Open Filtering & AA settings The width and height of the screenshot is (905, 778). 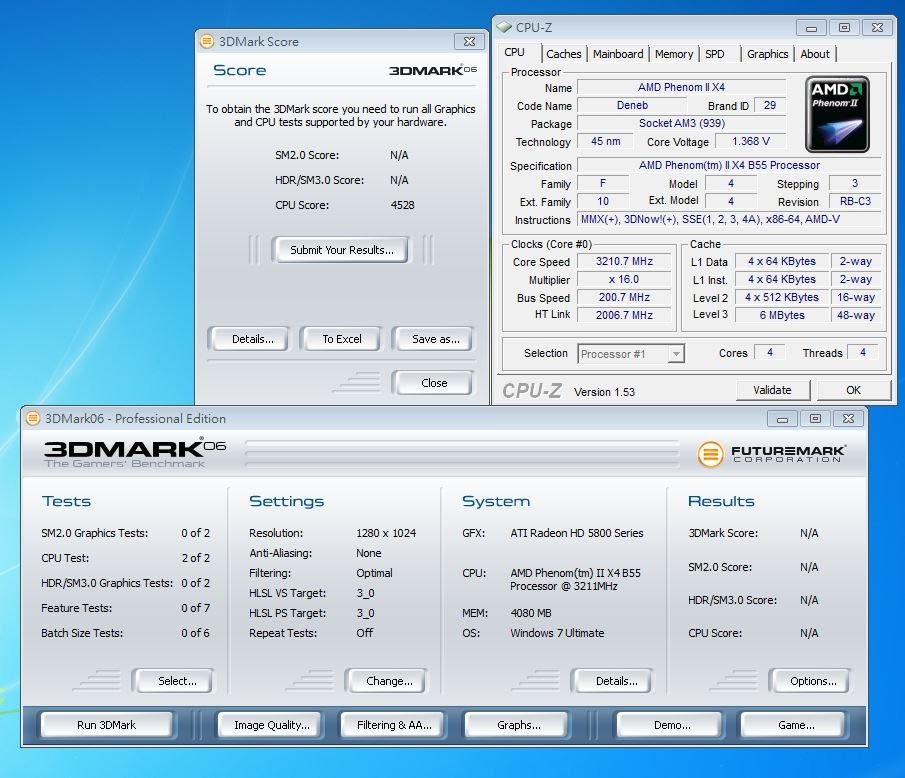coord(394,725)
